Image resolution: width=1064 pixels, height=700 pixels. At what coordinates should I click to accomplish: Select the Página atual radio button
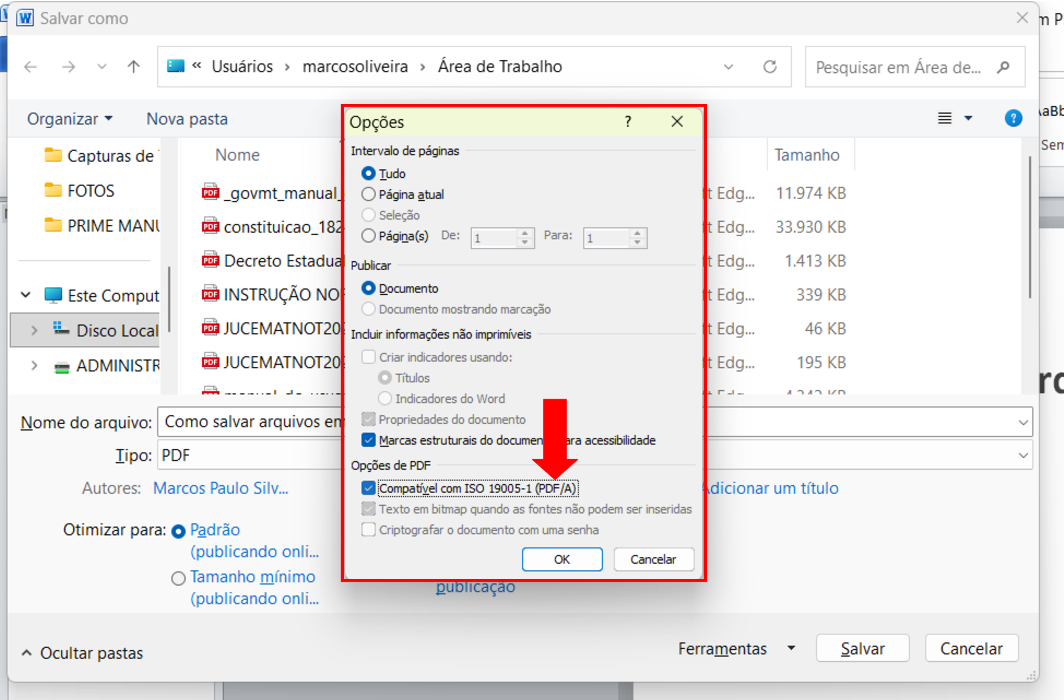(x=369, y=195)
